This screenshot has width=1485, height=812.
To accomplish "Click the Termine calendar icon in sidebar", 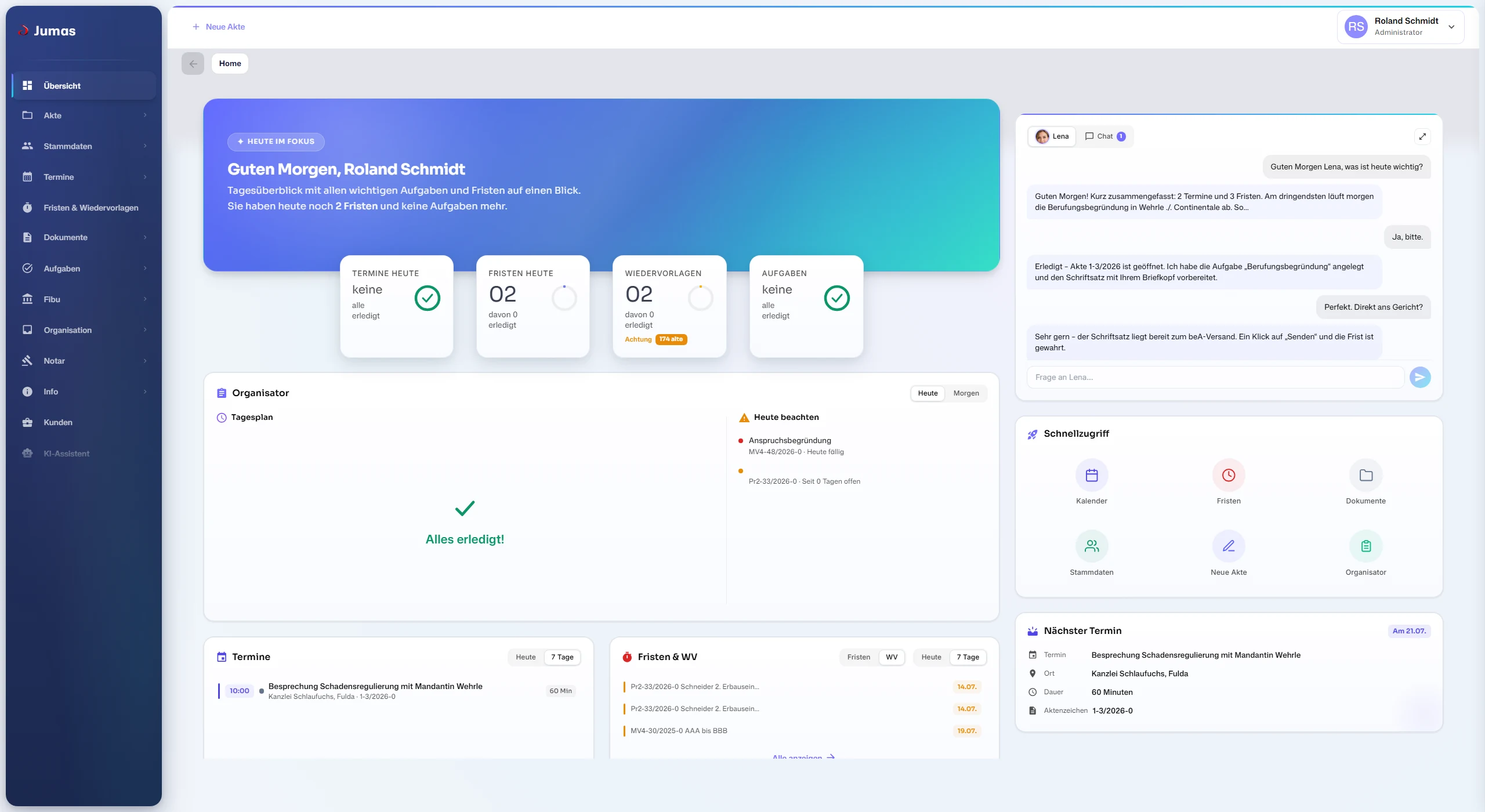I will (27, 177).
